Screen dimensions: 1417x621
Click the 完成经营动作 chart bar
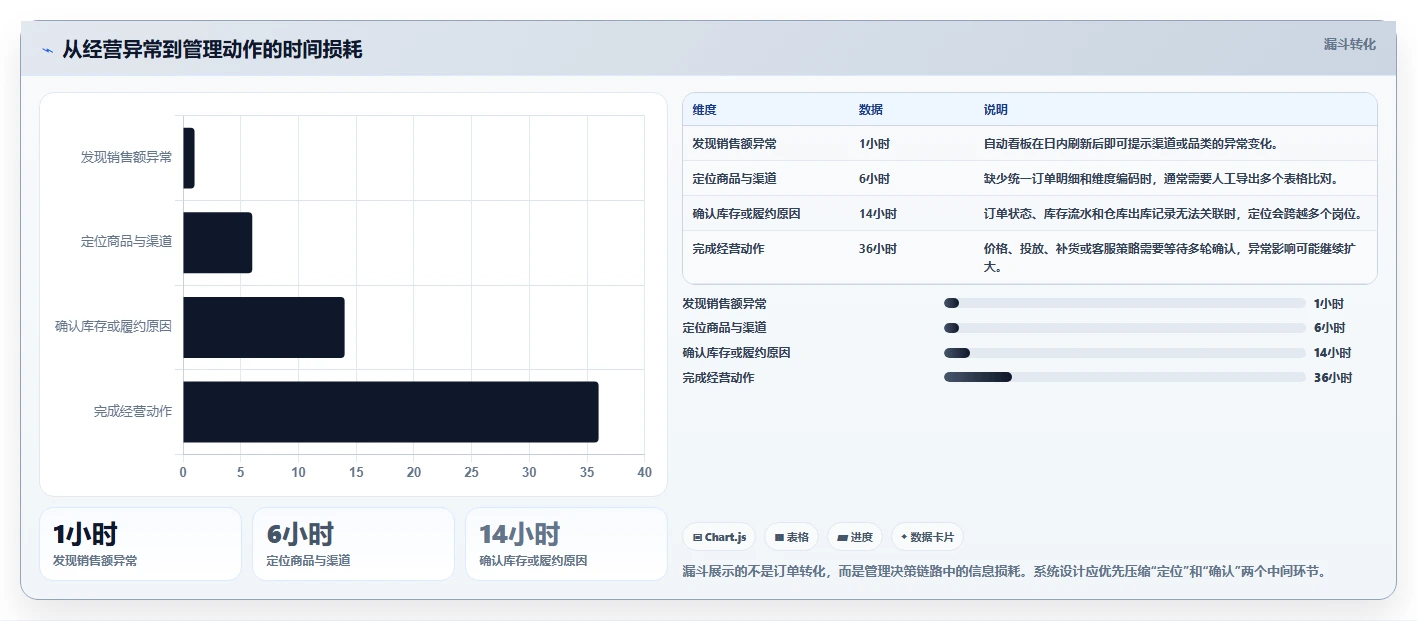pyautogui.click(x=390, y=412)
